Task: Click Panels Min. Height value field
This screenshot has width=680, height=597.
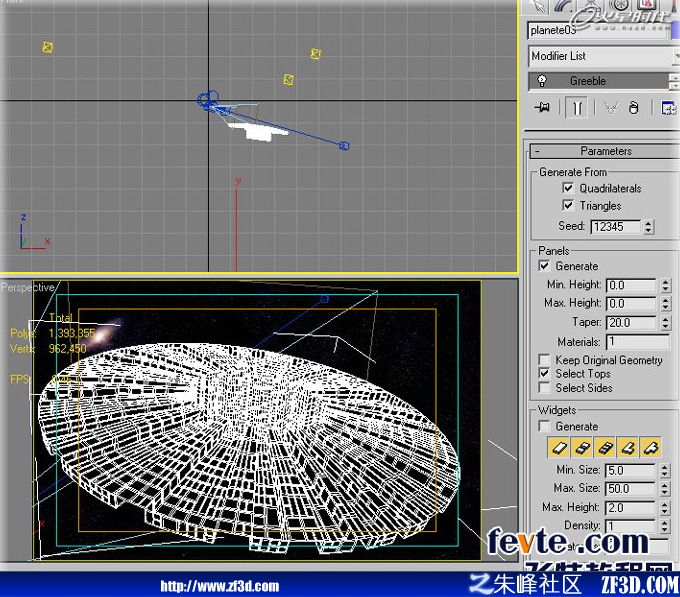Action: tap(631, 285)
